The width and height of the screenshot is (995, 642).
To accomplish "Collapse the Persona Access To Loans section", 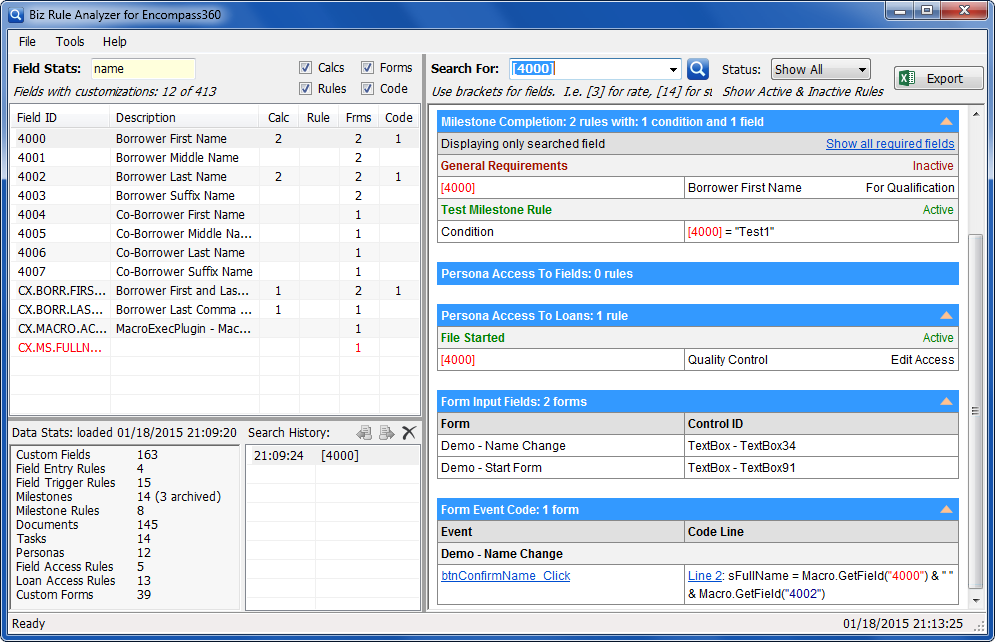I will pos(946,315).
